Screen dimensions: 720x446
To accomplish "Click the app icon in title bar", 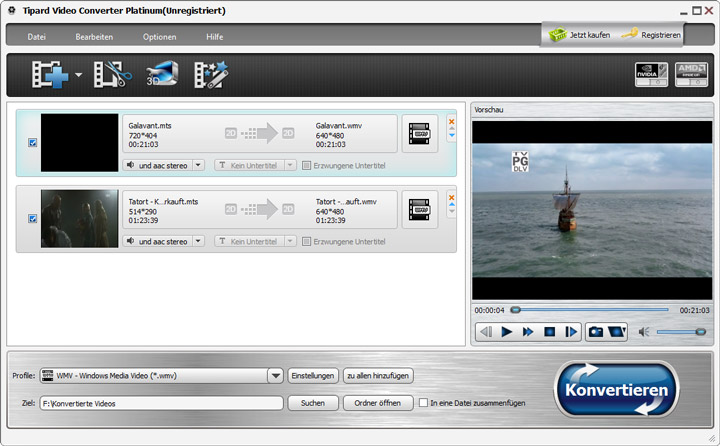I will tap(12, 10).
